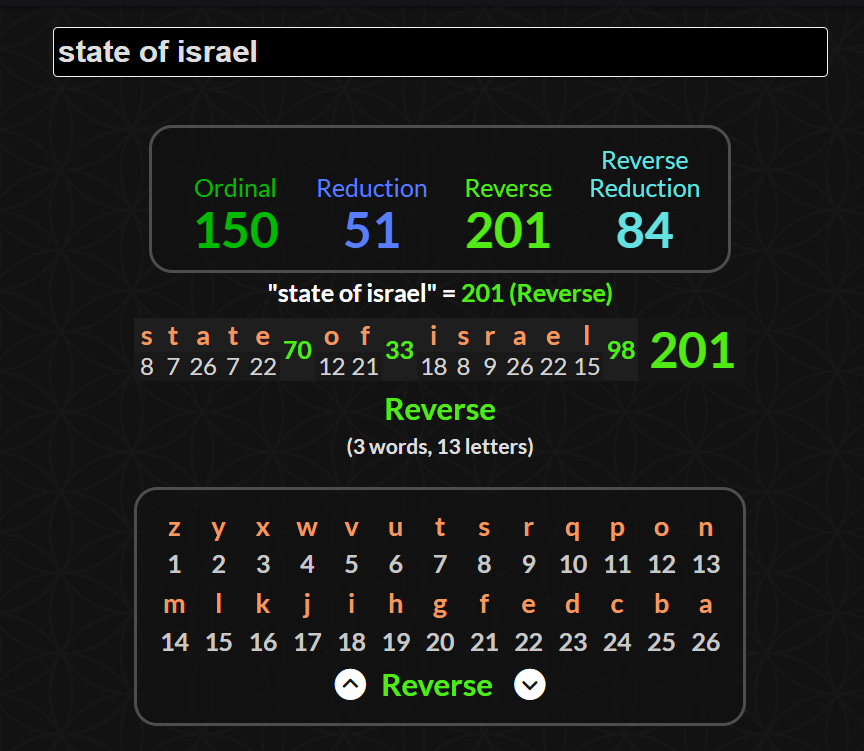
Task: Click the '201 (Reverse)' result text
Action: 537,293
